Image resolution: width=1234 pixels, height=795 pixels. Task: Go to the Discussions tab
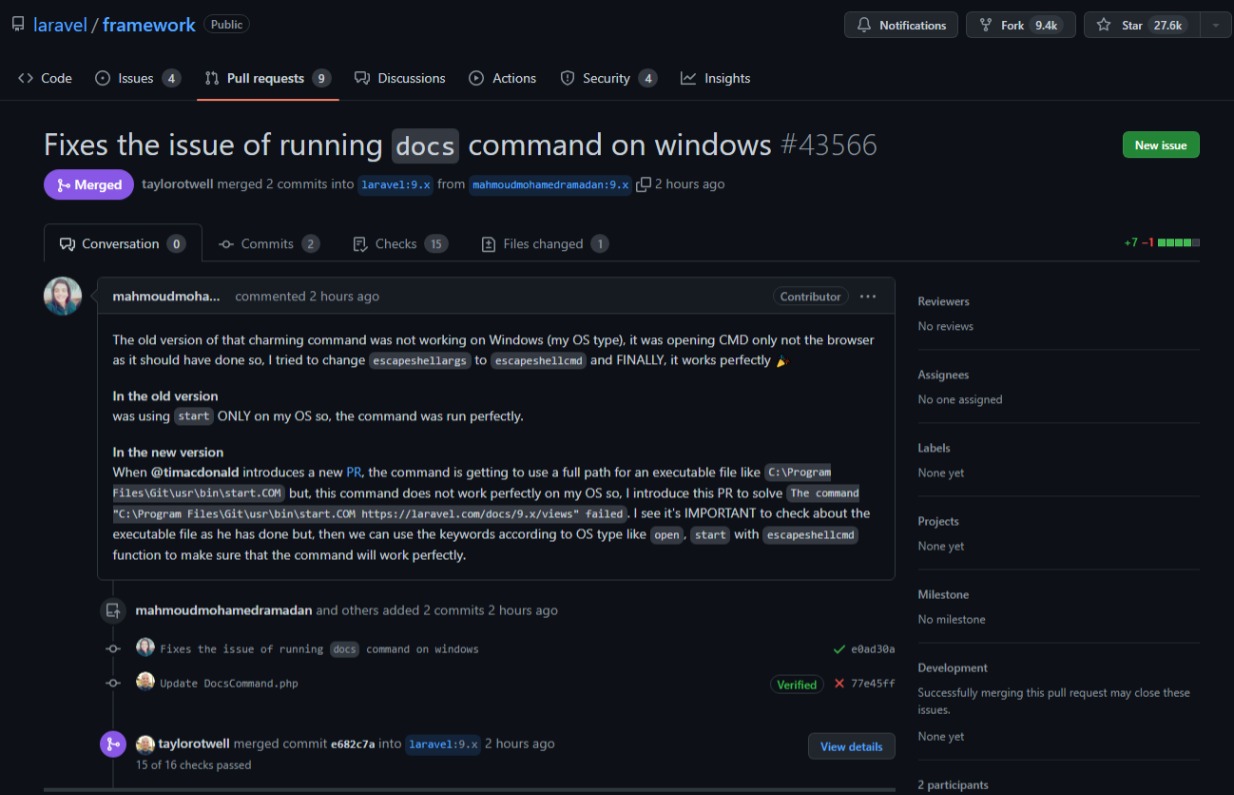(x=400, y=78)
